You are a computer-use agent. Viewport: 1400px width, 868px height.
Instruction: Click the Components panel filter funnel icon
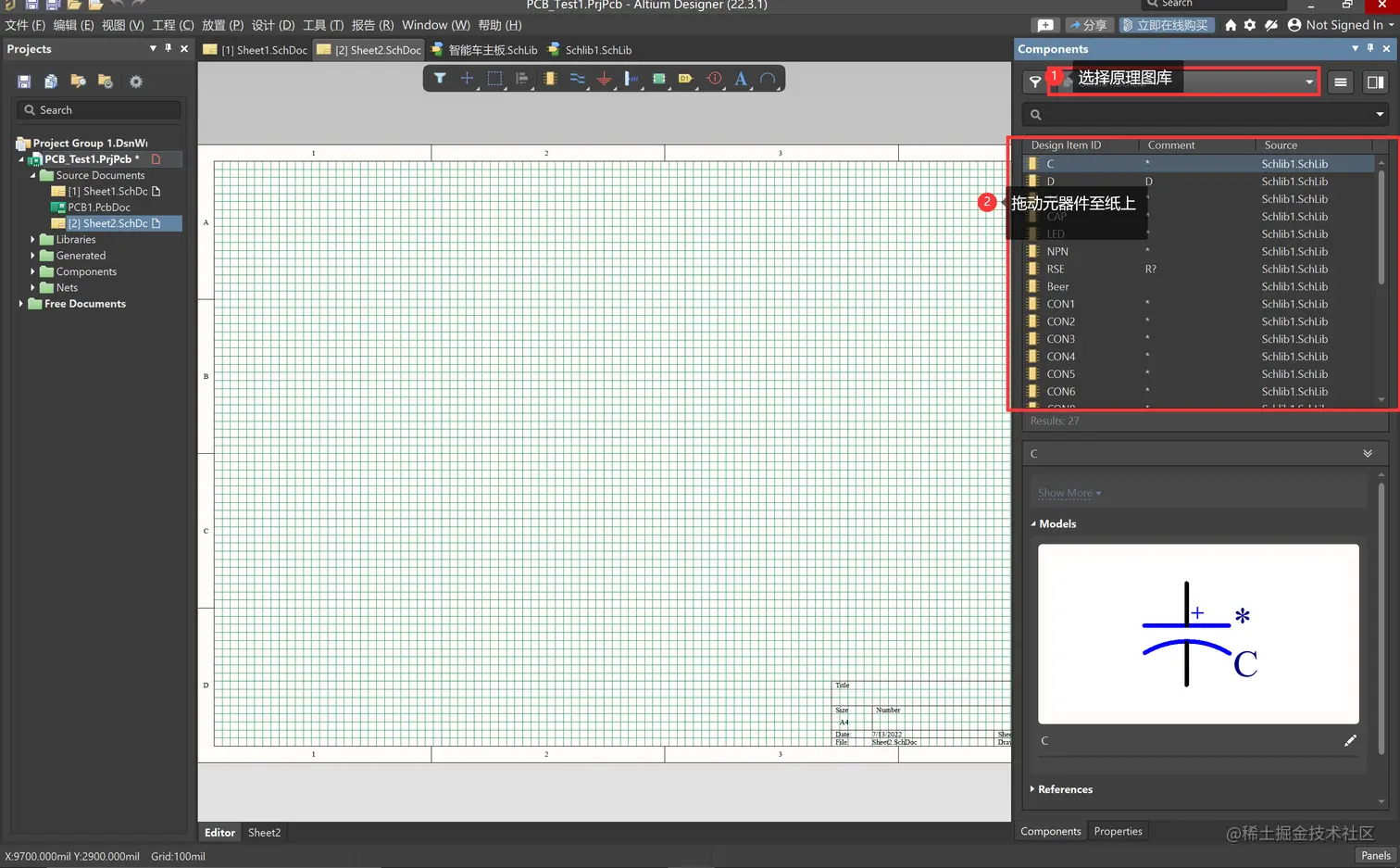tap(1035, 82)
